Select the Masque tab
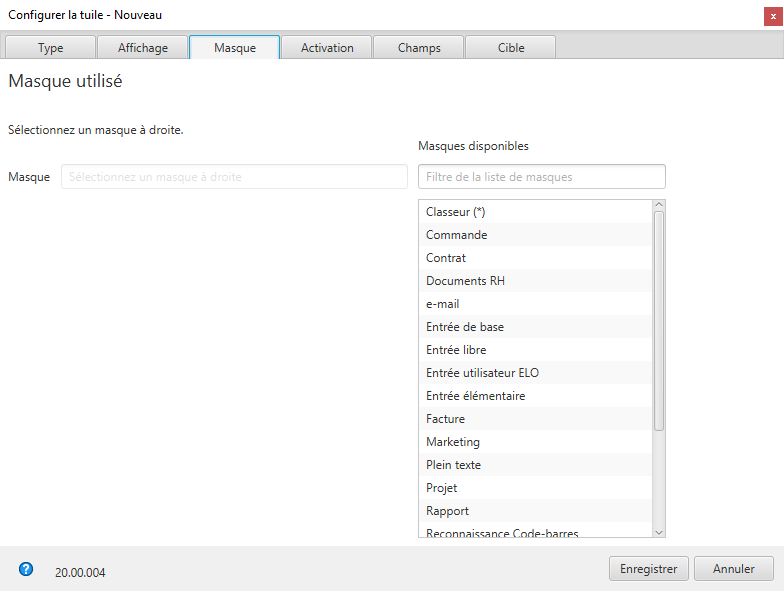Image resolution: width=784 pixels, height=591 pixels. click(x=234, y=48)
